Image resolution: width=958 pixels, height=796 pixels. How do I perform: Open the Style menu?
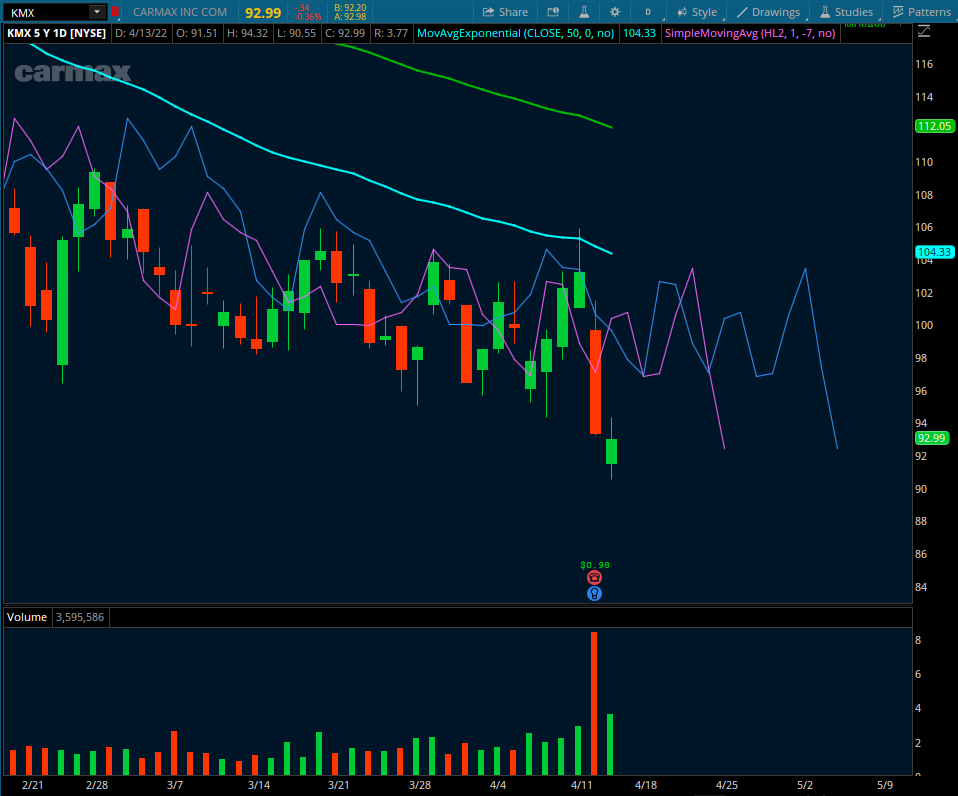coord(697,12)
